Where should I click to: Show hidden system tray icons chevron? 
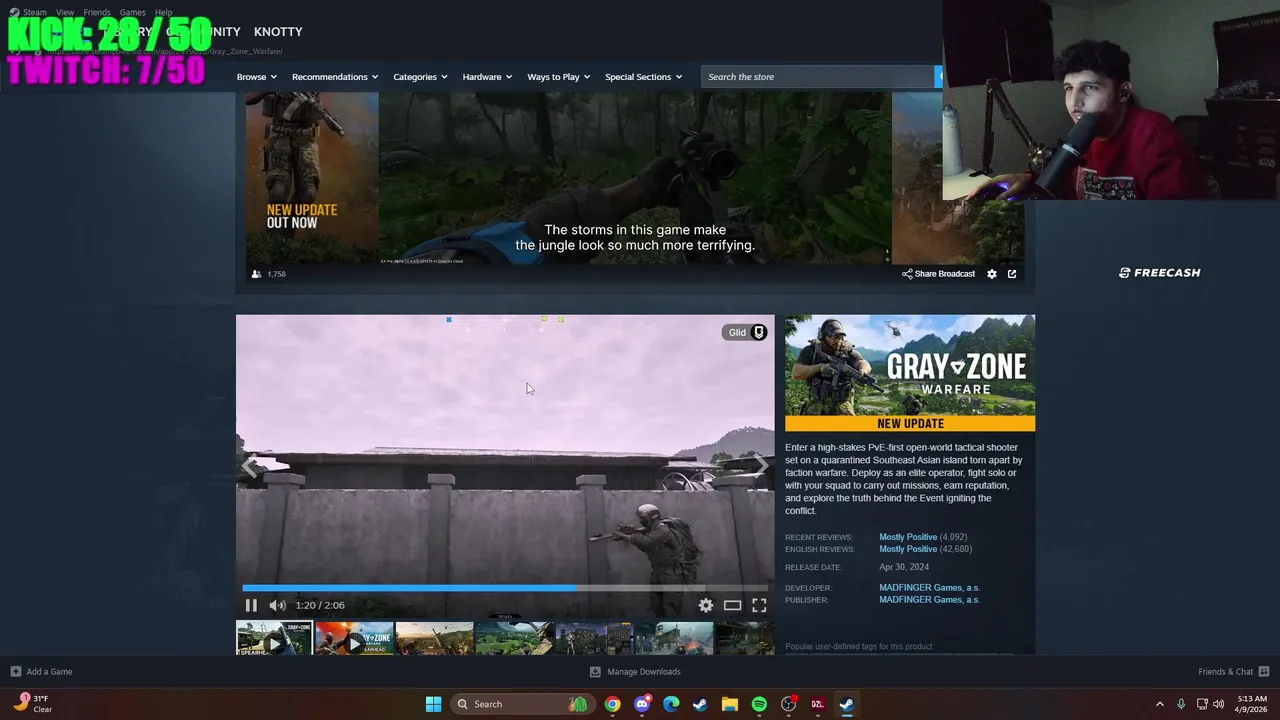pyautogui.click(x=1160, y=704)
